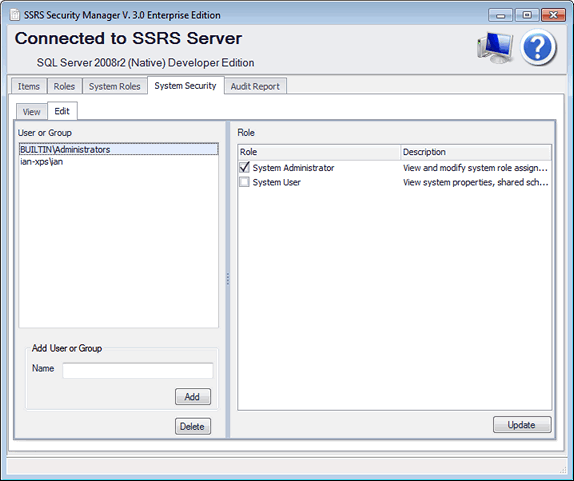Open the System Roles tab

click(x=115, y=86)
